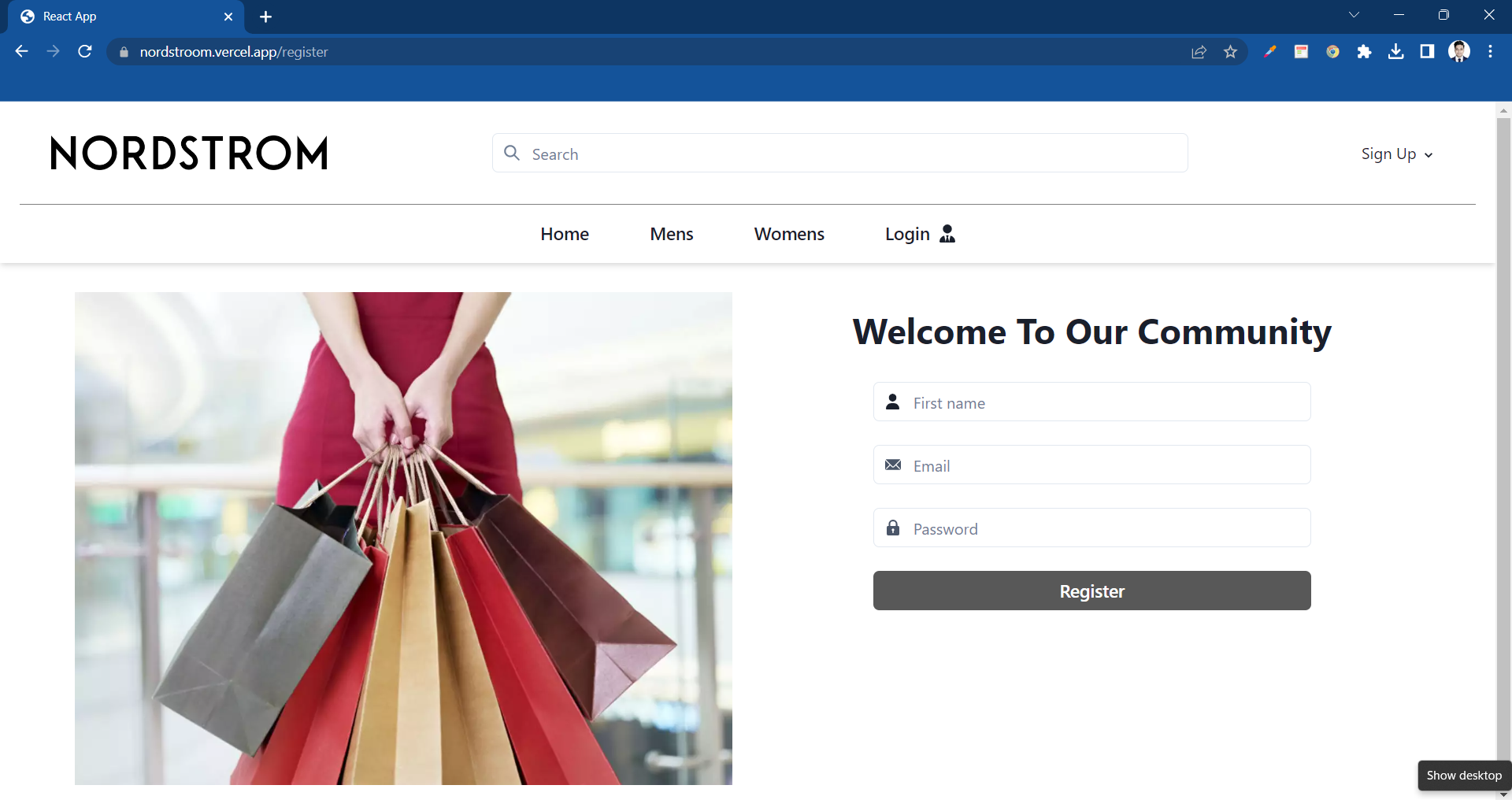Select the React App tab
Viewport: 1512px width, 800px height.
126,17
